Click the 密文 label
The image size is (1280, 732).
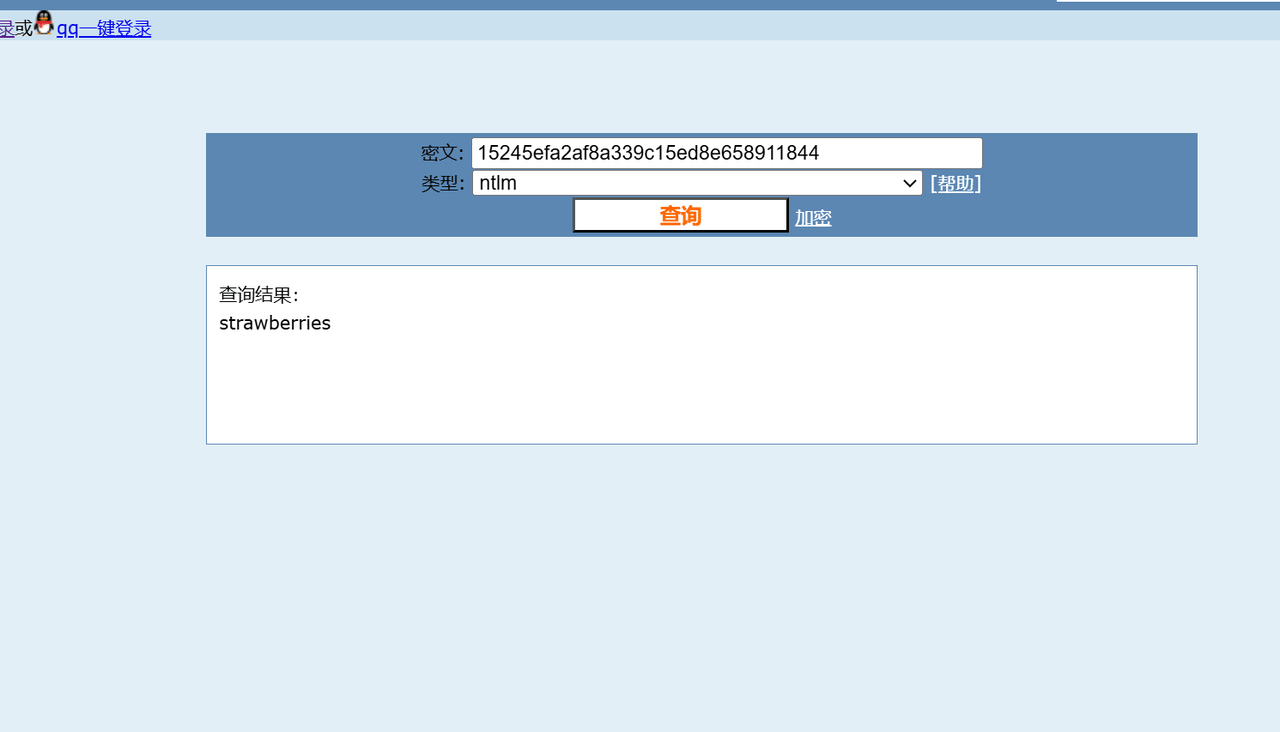pyautogui.click(x=442, y=154)
